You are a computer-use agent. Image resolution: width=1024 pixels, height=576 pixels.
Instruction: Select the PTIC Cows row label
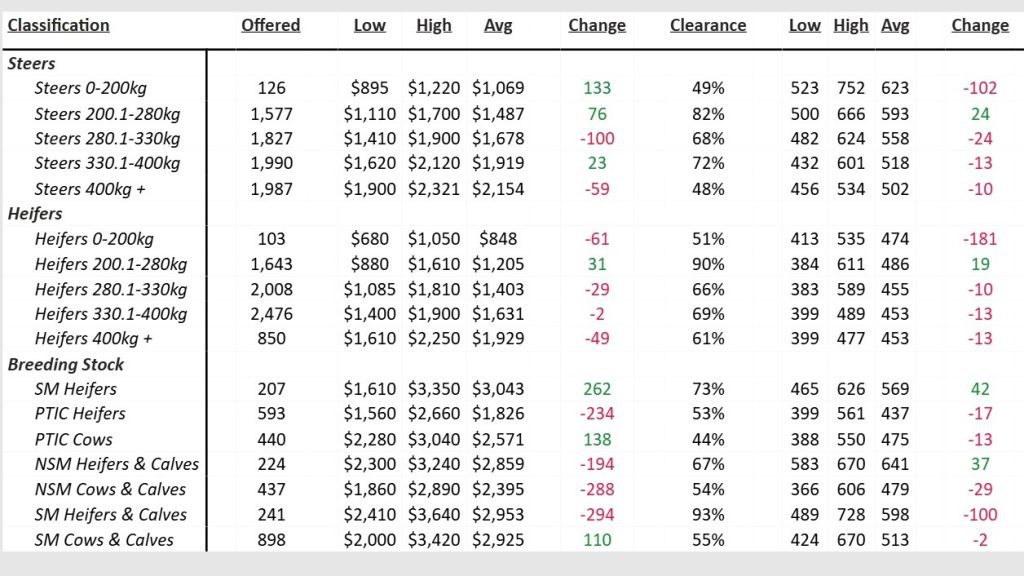click(73, 439)
